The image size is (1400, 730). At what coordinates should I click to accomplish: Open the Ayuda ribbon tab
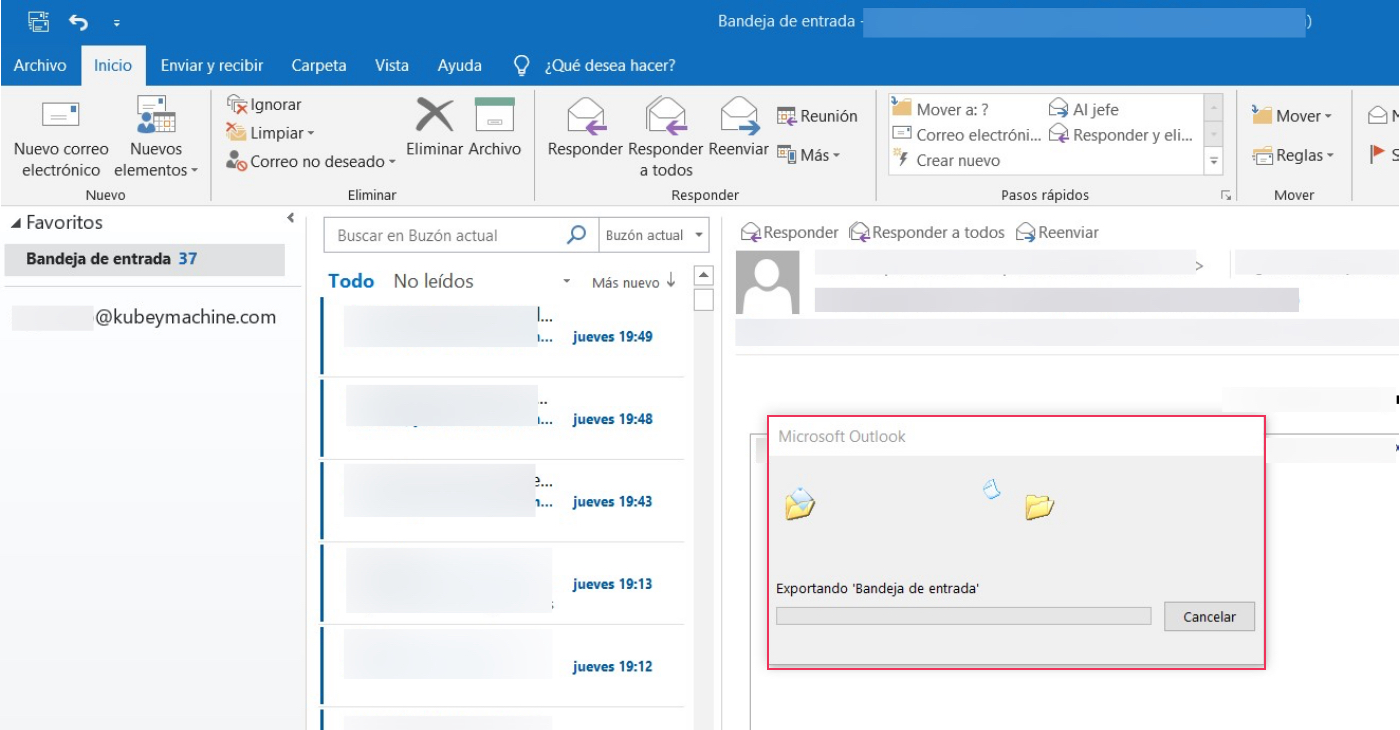click(x=460, y=65)
